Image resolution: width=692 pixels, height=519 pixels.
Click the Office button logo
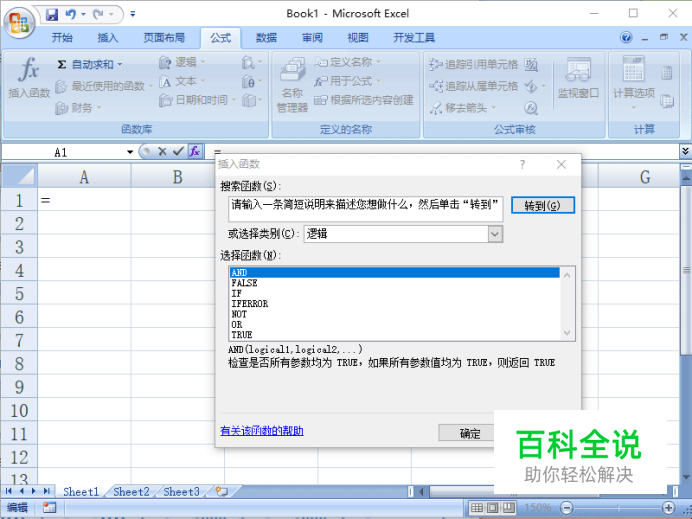click(19, 22)
